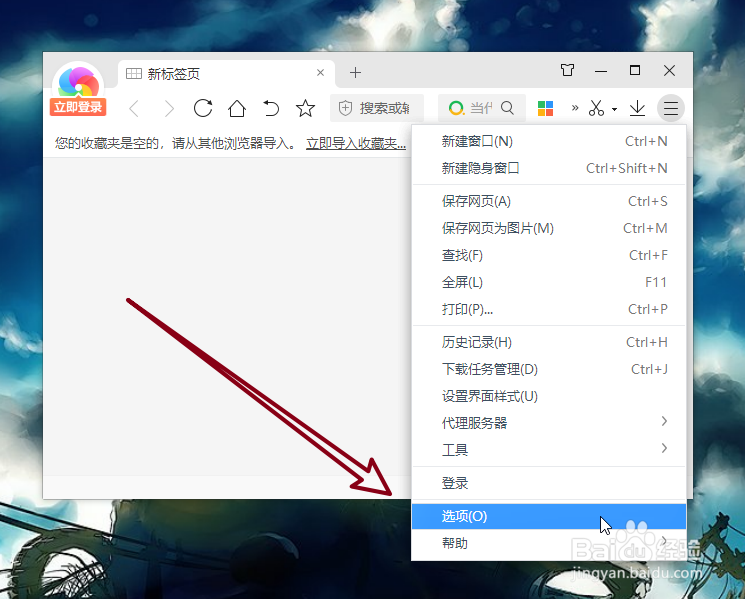Image resolution: width=745 pixels, height=599 pixels.
Task: Open the colorful apps grid icon
Action: (545, 108)
